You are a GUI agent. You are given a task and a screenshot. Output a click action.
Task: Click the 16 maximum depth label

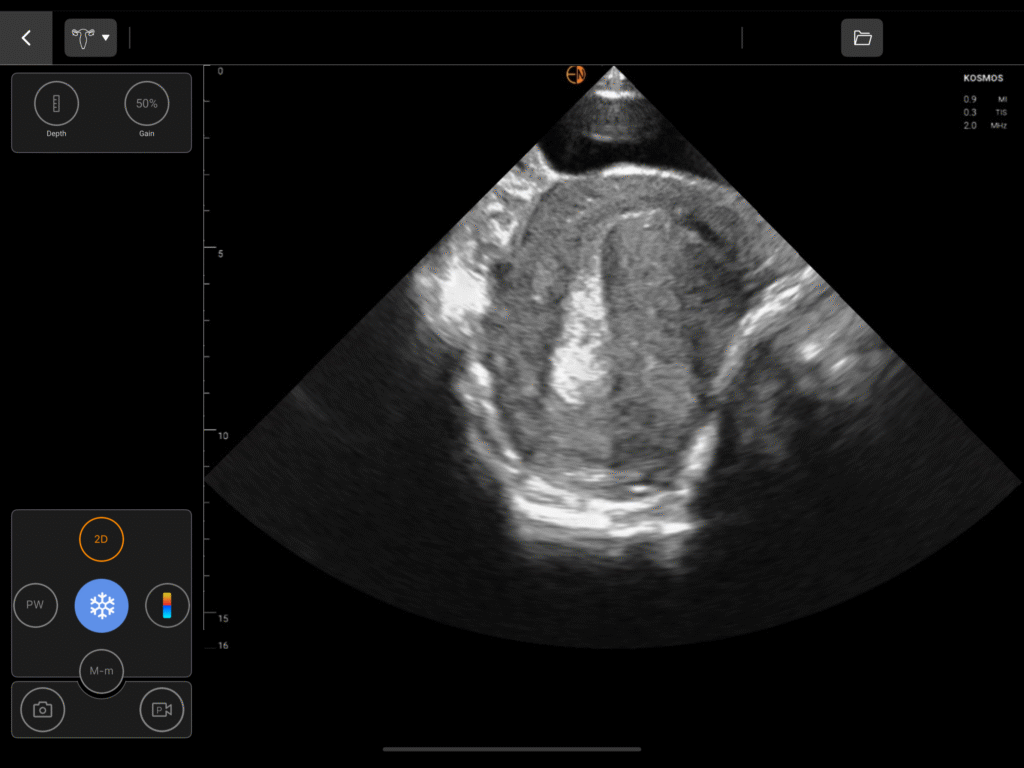223,646
